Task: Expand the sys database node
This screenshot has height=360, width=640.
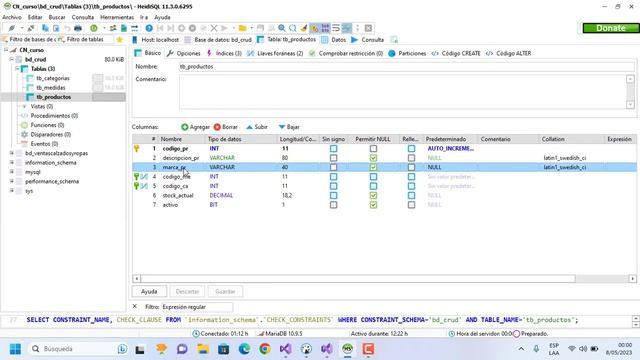Action: point(12,191)
